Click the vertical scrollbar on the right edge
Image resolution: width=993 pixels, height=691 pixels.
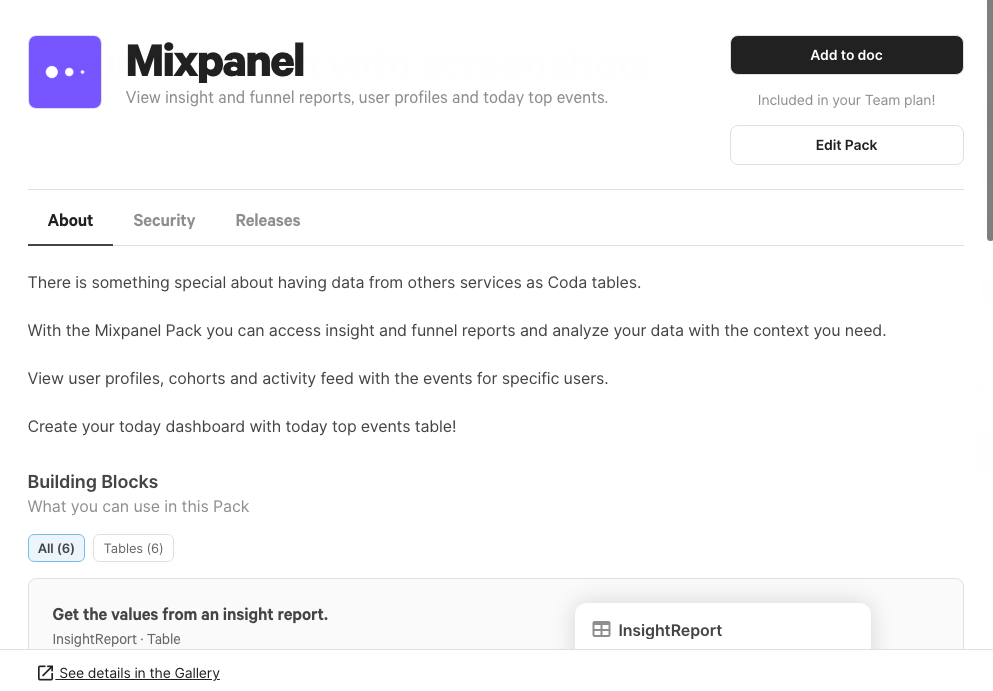tap(989, 120)
